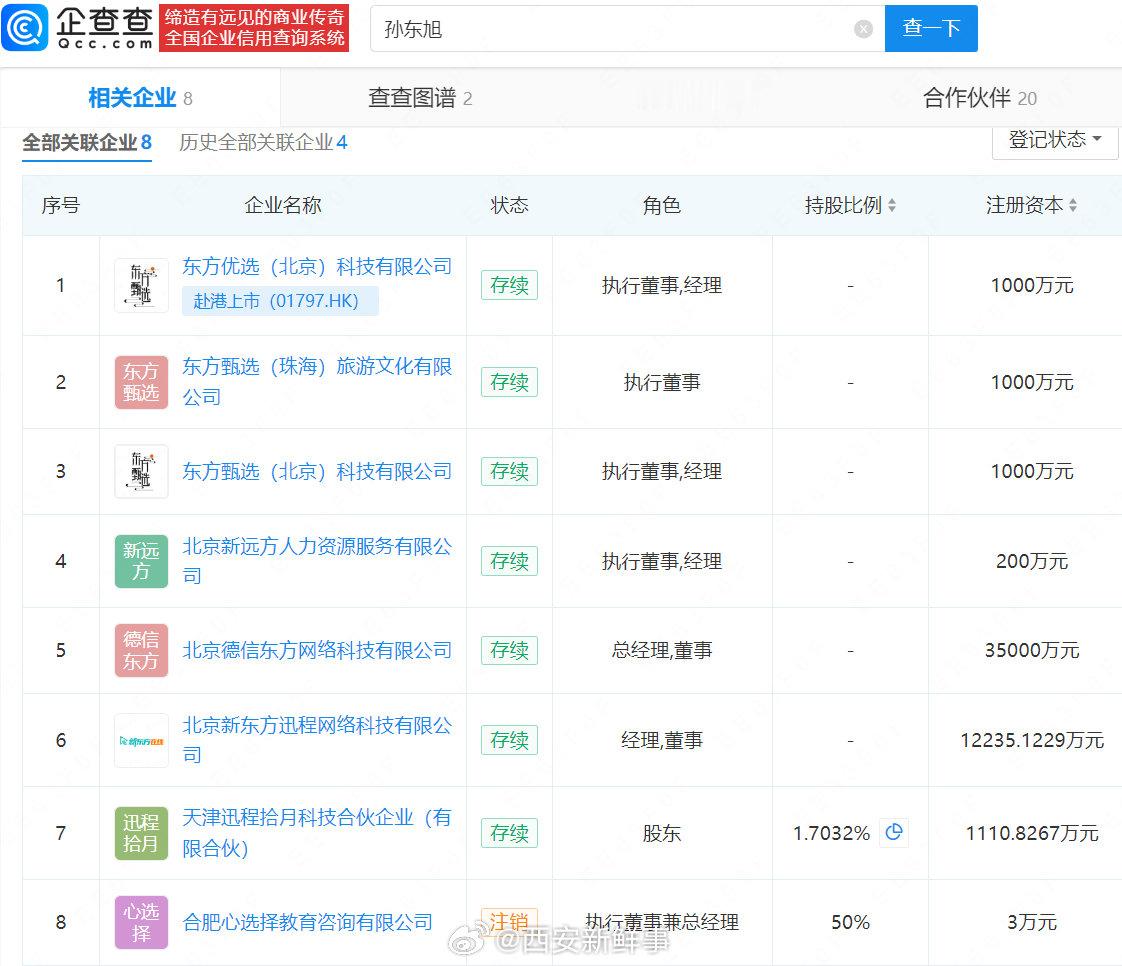This screenshot has width=1122, height=966.
Task: Open link 北京德信东方网络科技有限公司
Action: [317, 650]
